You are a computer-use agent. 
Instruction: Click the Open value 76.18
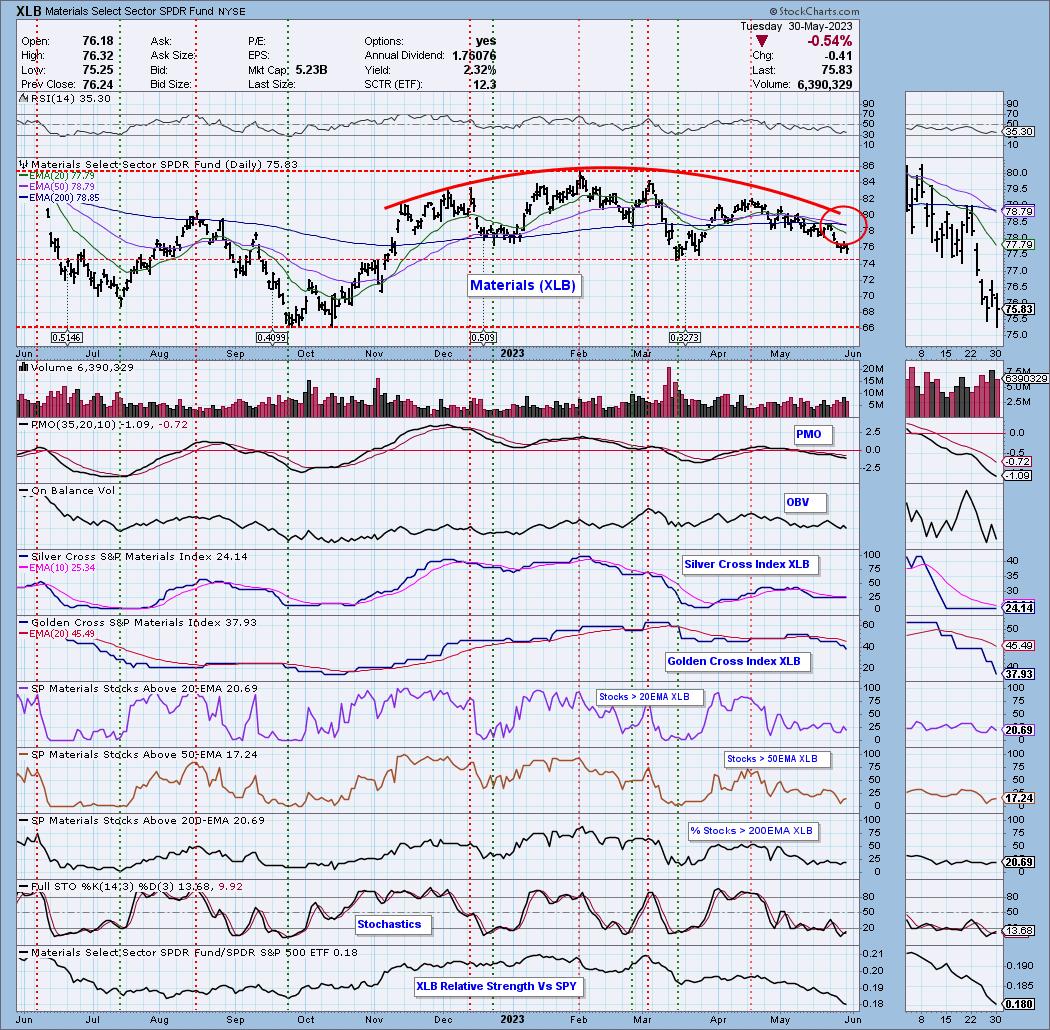pos(98,41)
